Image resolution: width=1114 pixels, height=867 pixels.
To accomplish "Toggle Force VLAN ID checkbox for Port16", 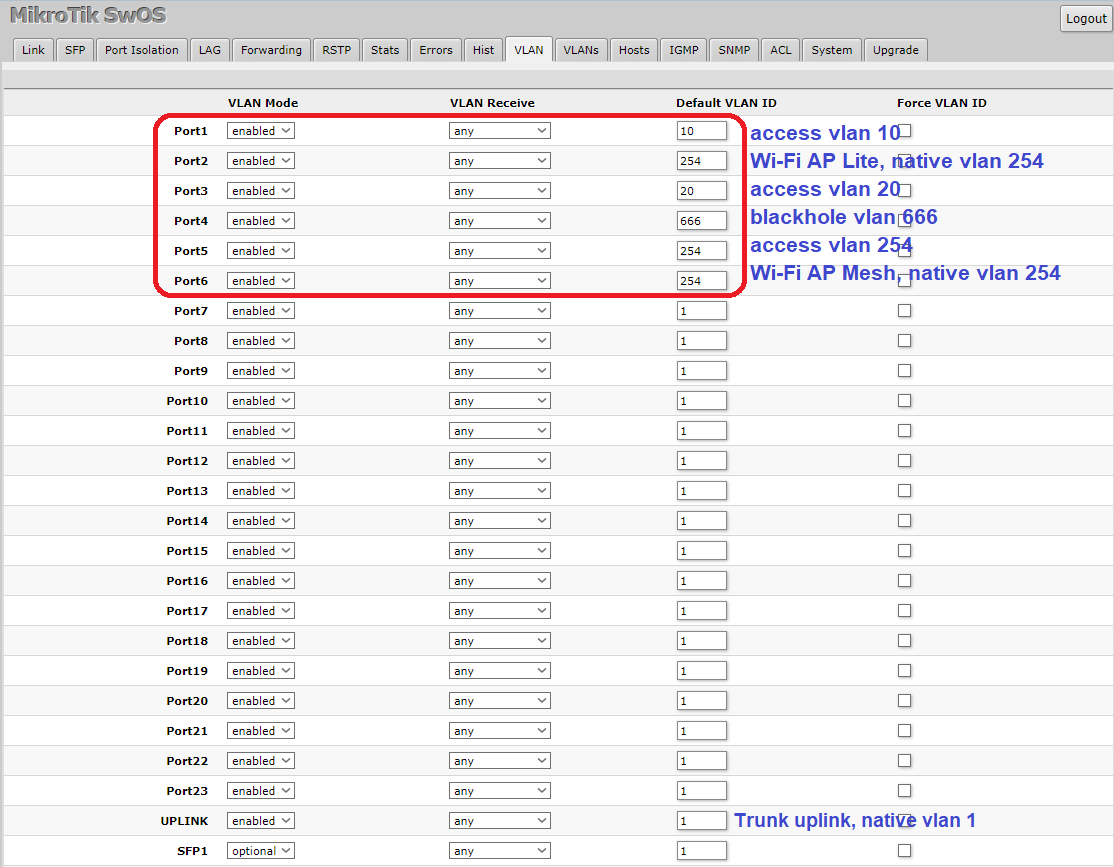I will click(x=904, y=581).
